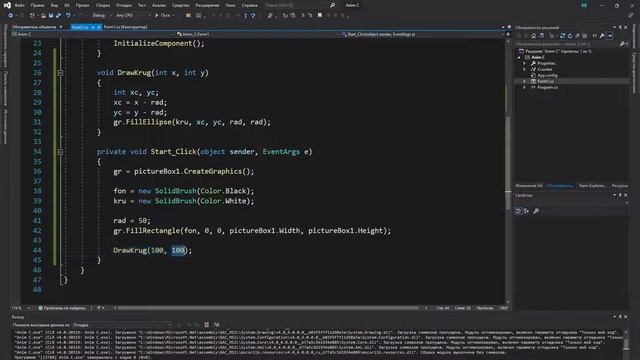Open the Start_Click member navigation dropdown

coord(422,34)
